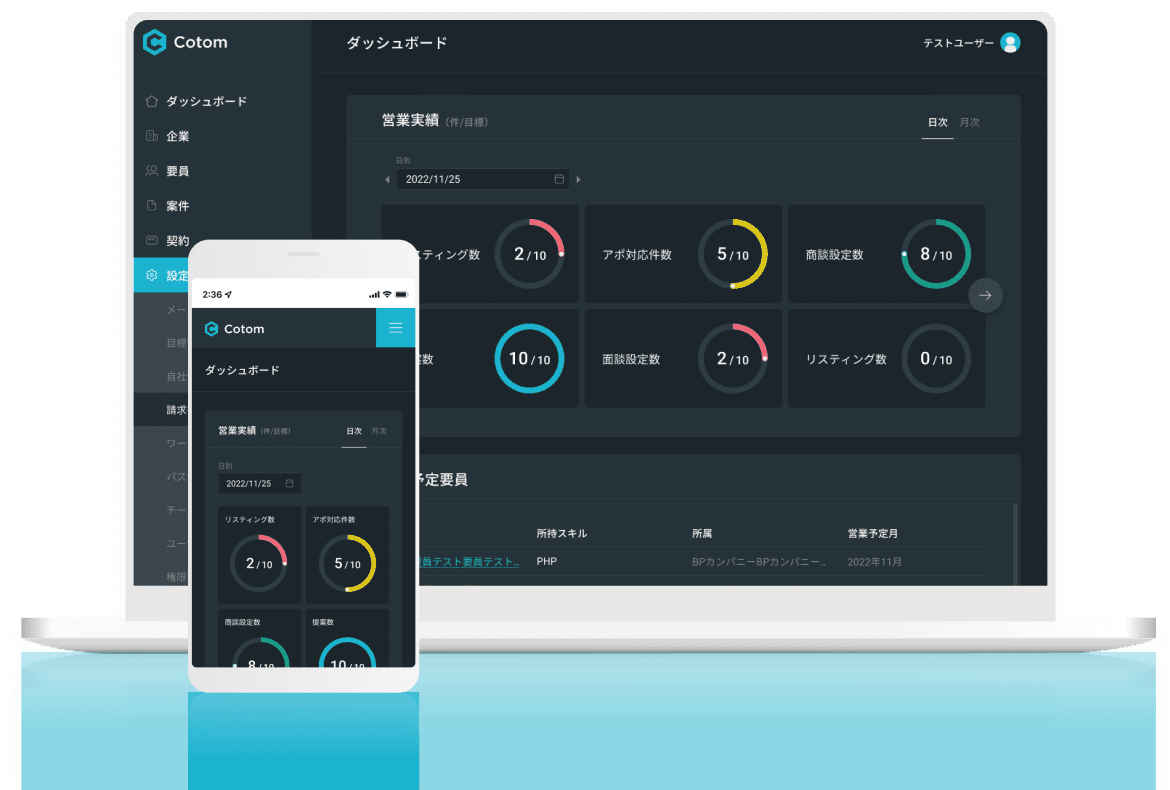
Task: Click the 所持スキル column header
Action: tap(562, 533)
